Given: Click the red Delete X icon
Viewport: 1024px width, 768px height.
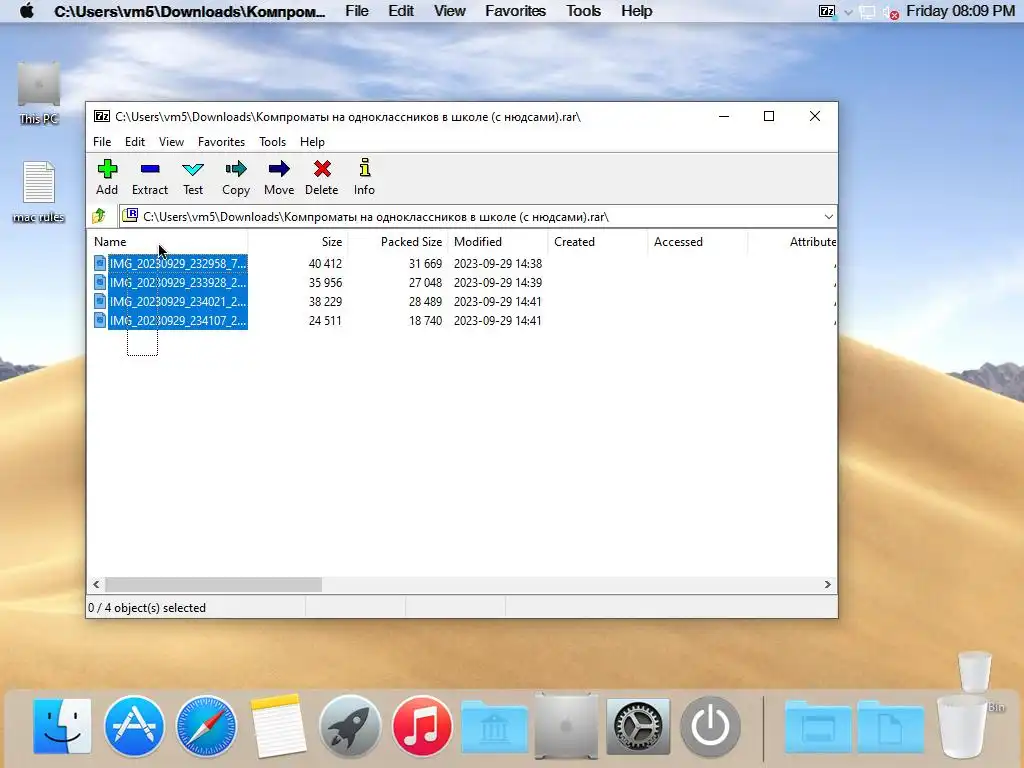Looking at the screenshot, I should 322,169.
